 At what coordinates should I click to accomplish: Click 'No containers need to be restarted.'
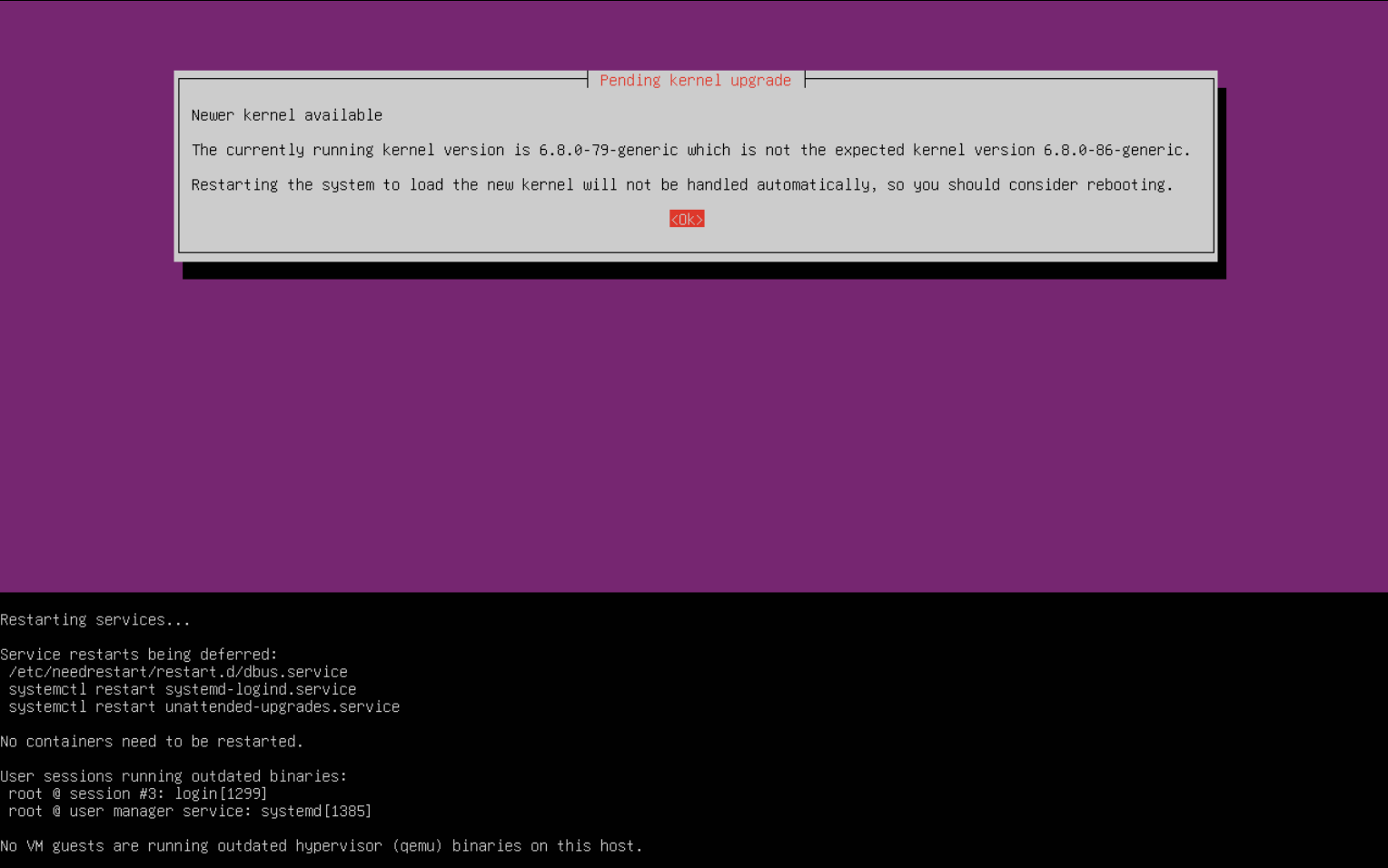(x=152, y=742)
